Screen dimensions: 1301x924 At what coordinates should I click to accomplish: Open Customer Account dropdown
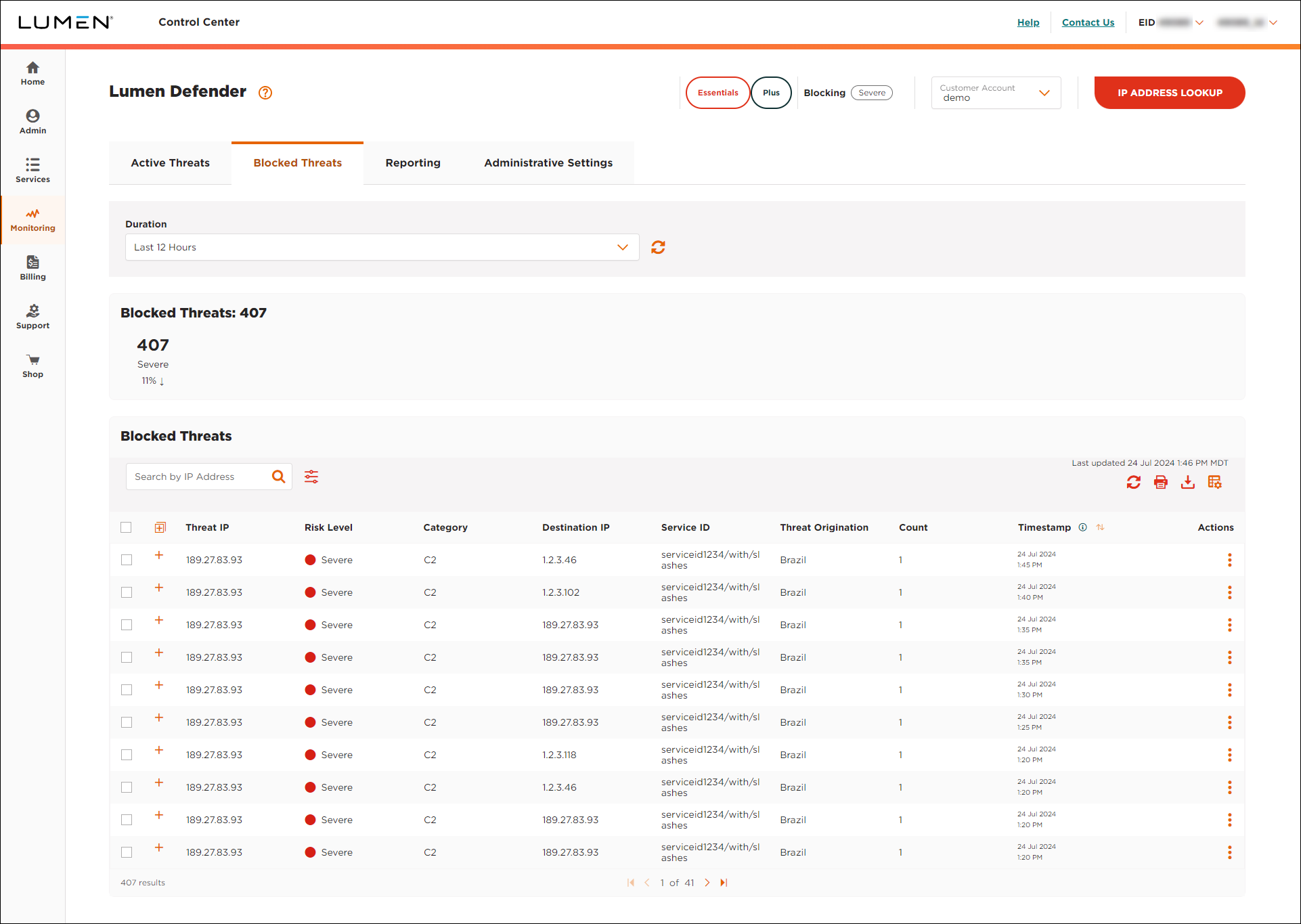tap(996, 93)
